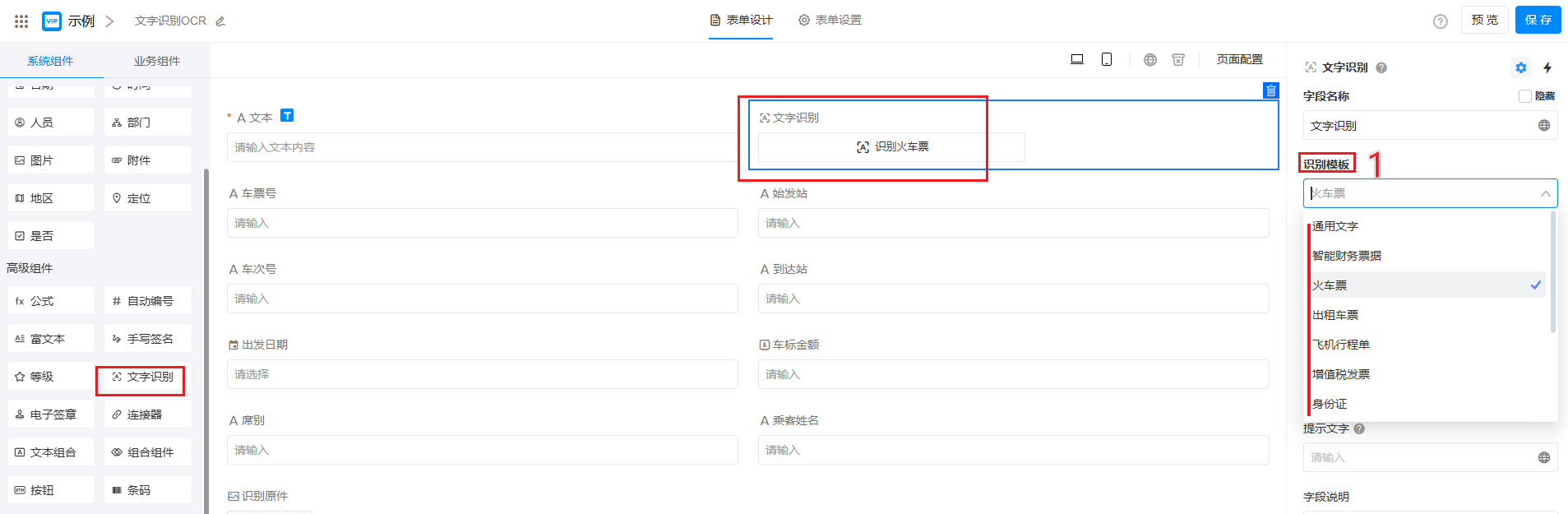Click the globe language icon in toolbar
Screen dimensions: 1568x514
(1150, 59)
